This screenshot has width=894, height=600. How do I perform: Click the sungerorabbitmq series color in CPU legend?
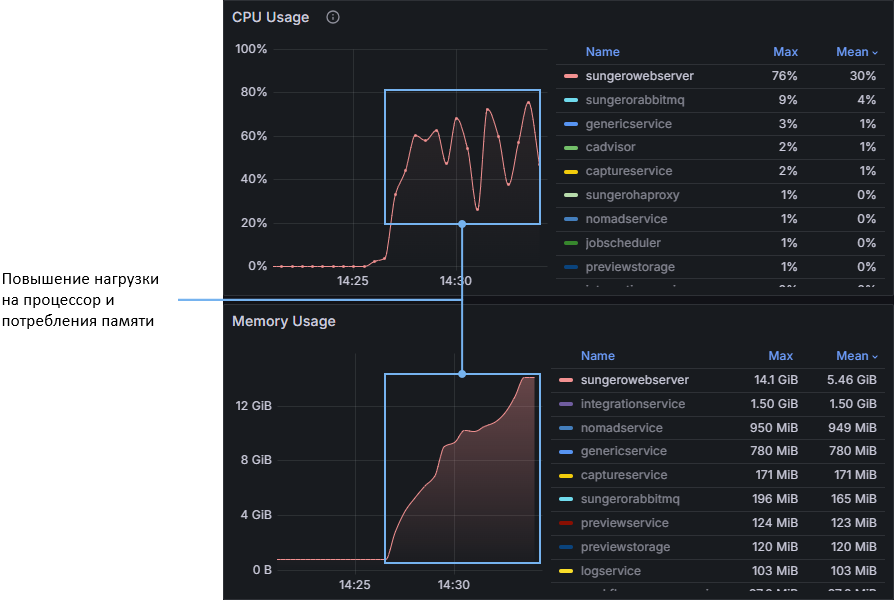point(571,100)
